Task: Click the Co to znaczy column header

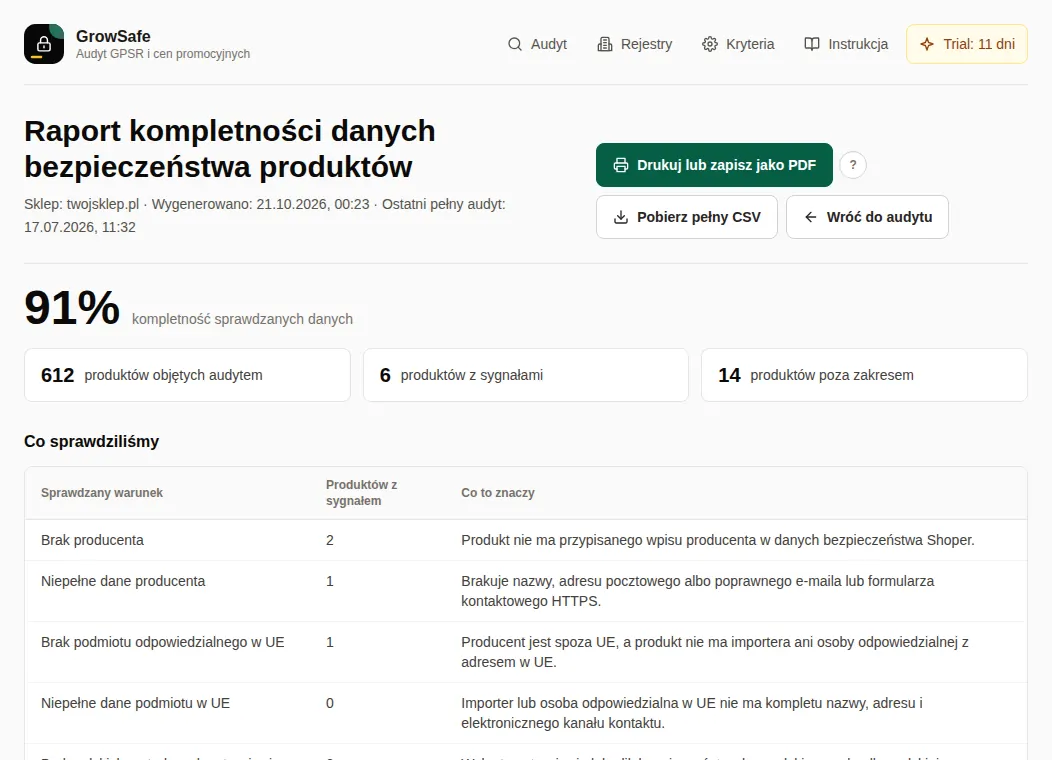Action: coord(498,493)
